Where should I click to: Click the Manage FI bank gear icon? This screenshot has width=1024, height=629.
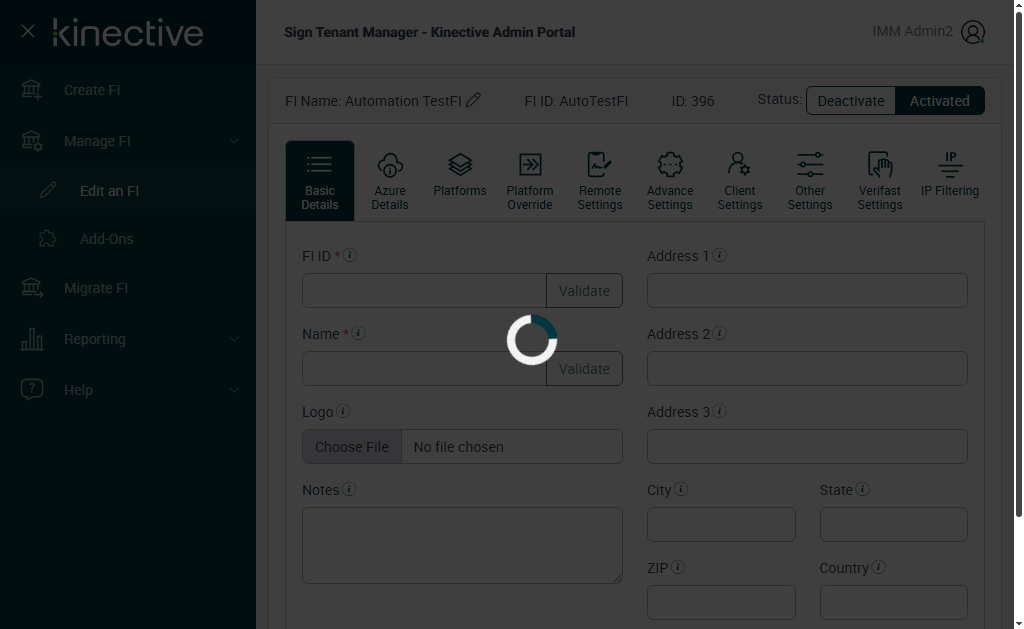31,140
